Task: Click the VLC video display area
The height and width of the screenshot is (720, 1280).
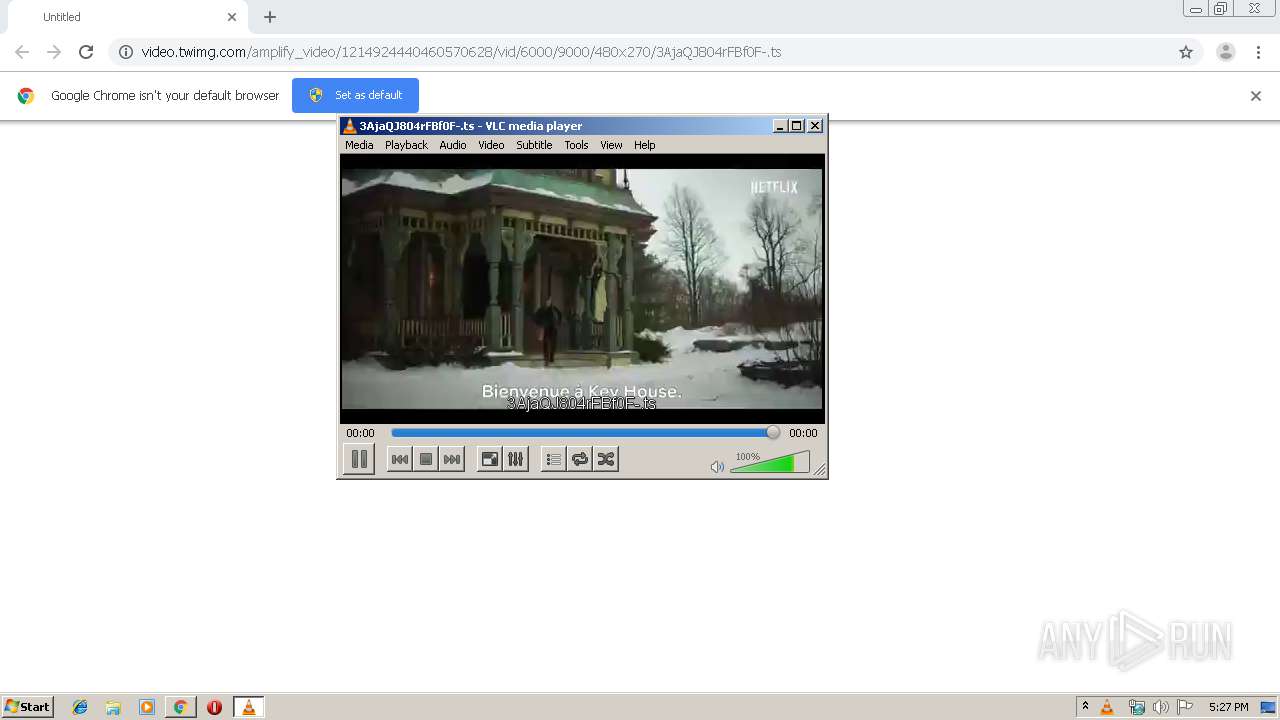Action: [582, 288]
